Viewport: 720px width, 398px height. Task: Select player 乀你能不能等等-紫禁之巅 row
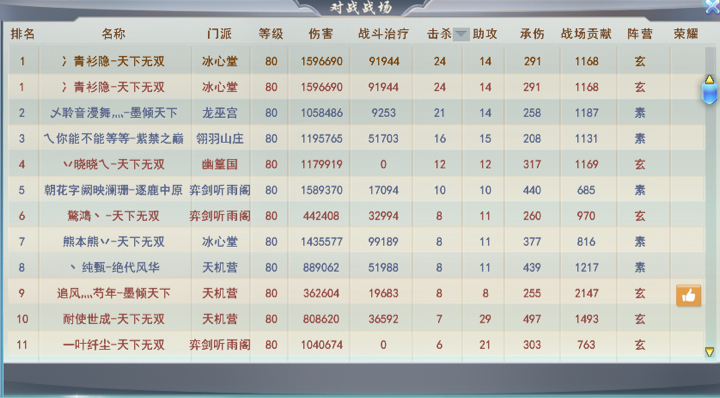tap(356, 138)
